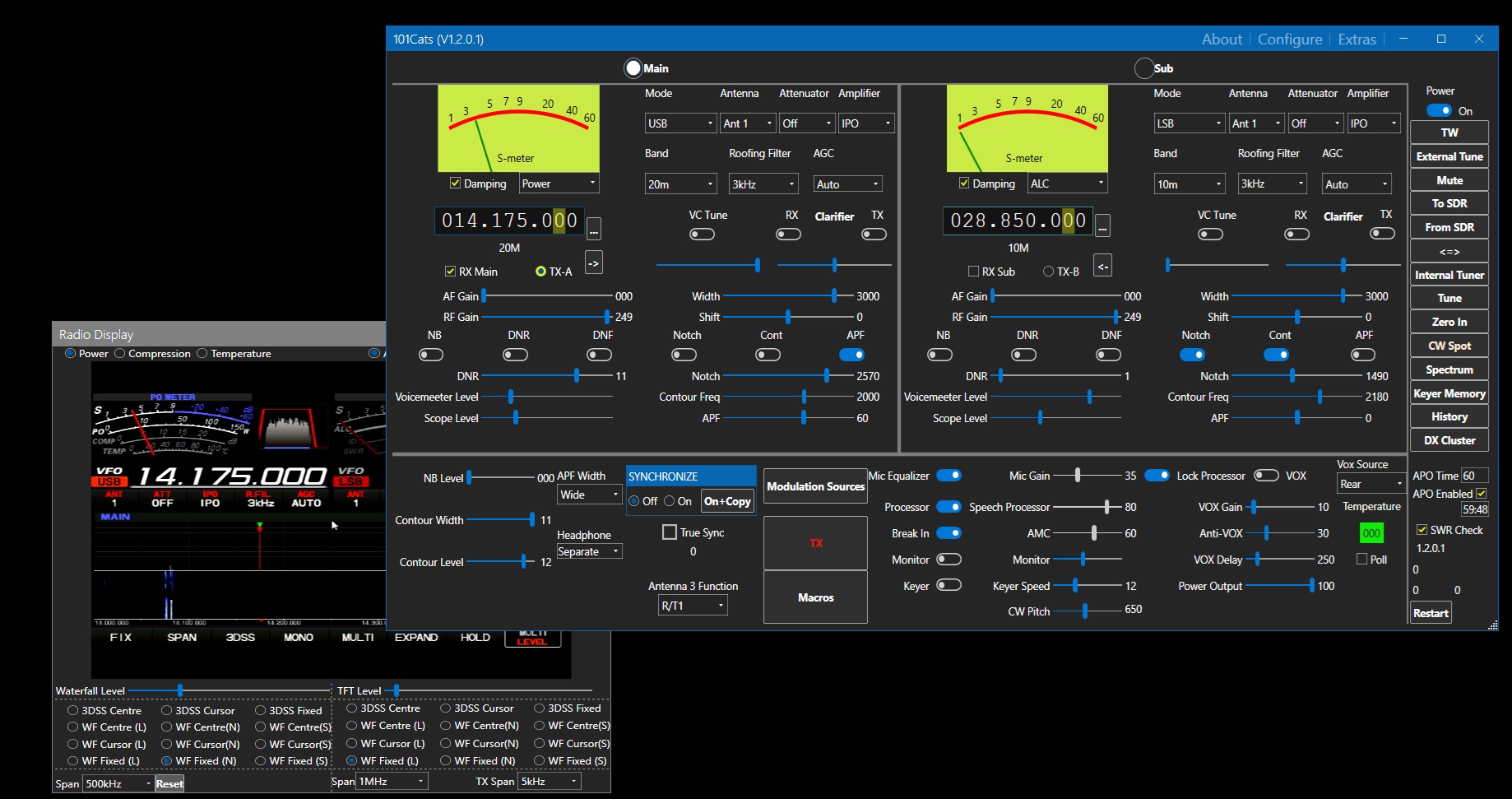Click the Power Output slider

pos(1279,586)
